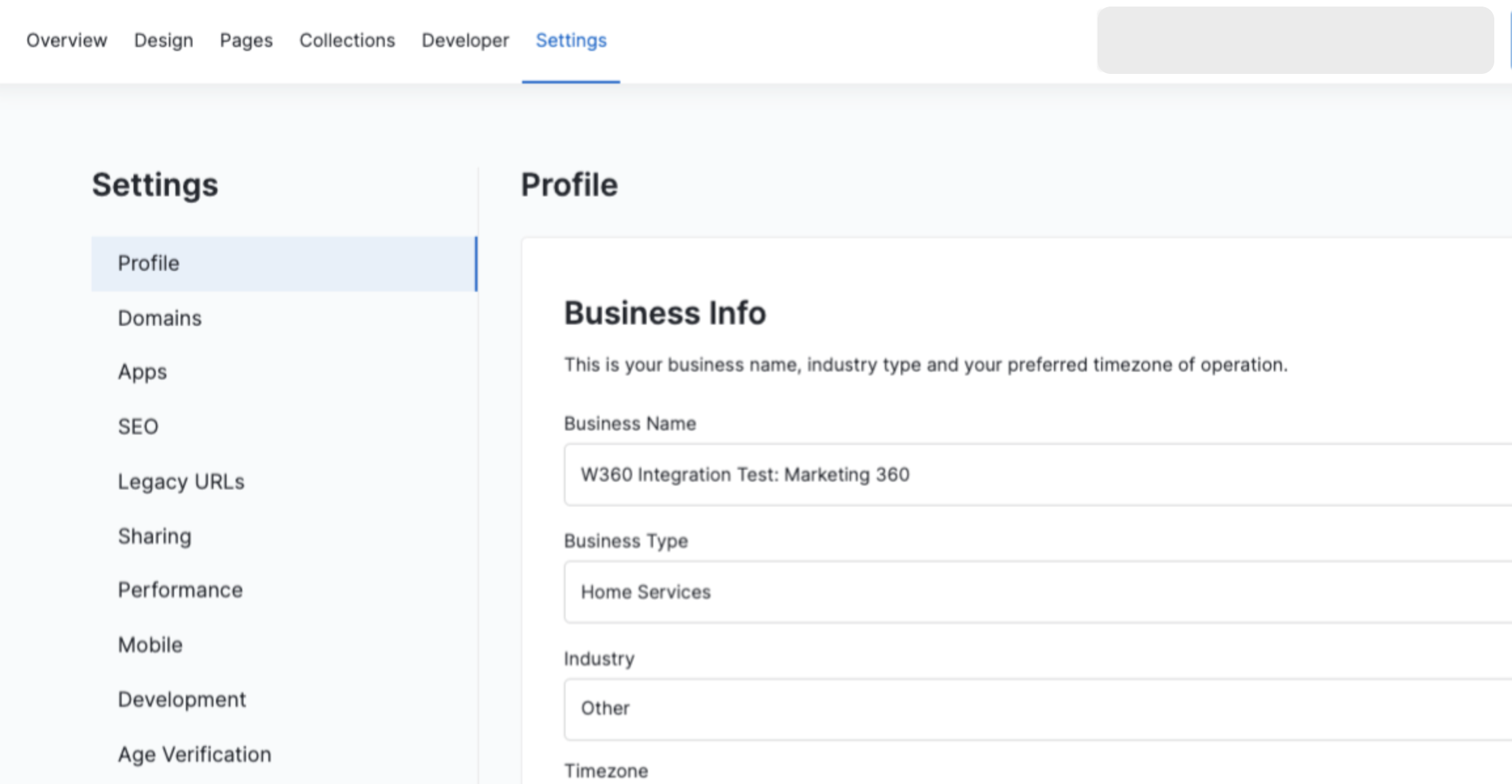Open Age Verification settings
1512x784 pixels.
194,754
